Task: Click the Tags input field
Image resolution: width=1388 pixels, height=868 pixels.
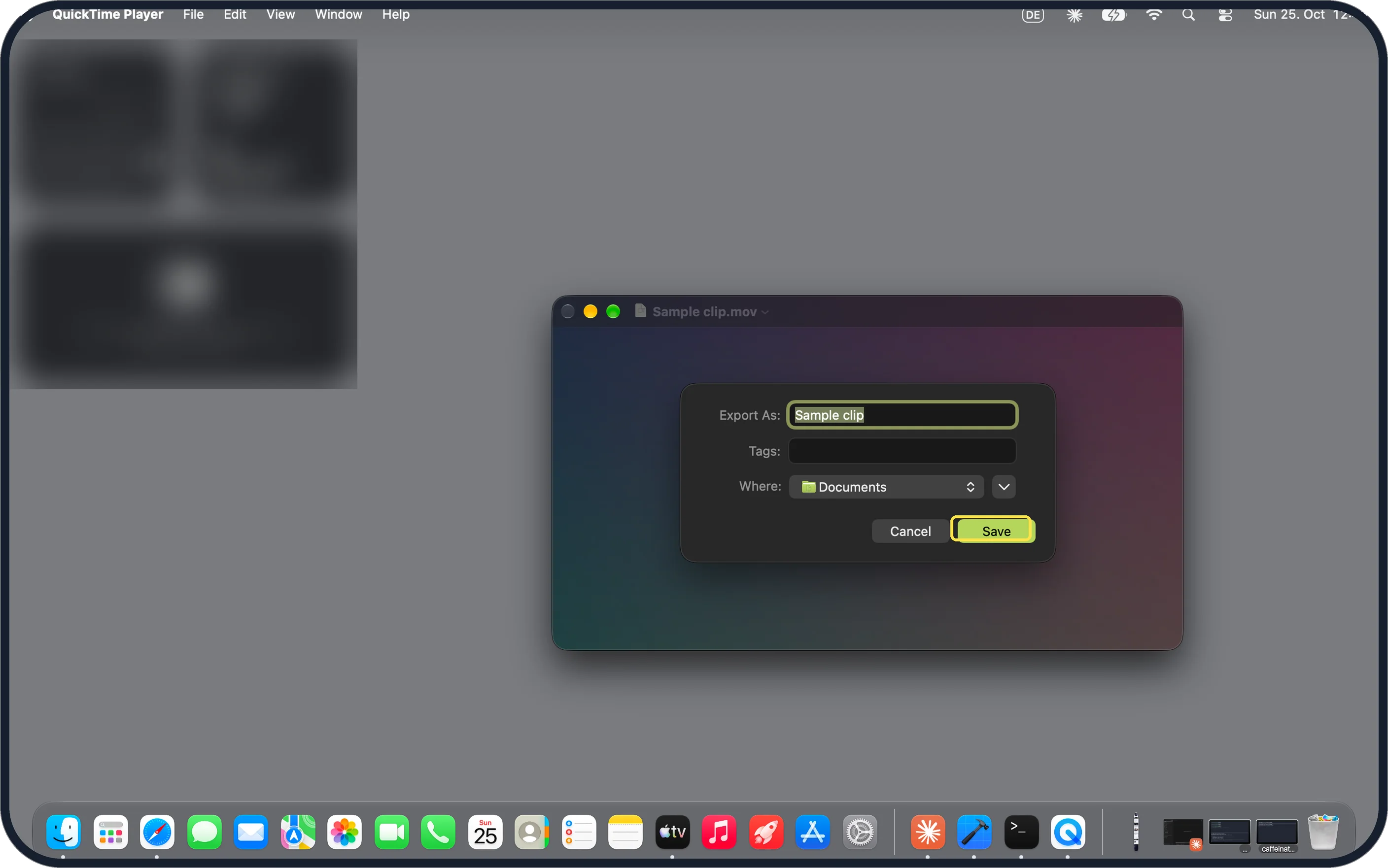Action: 902,451
